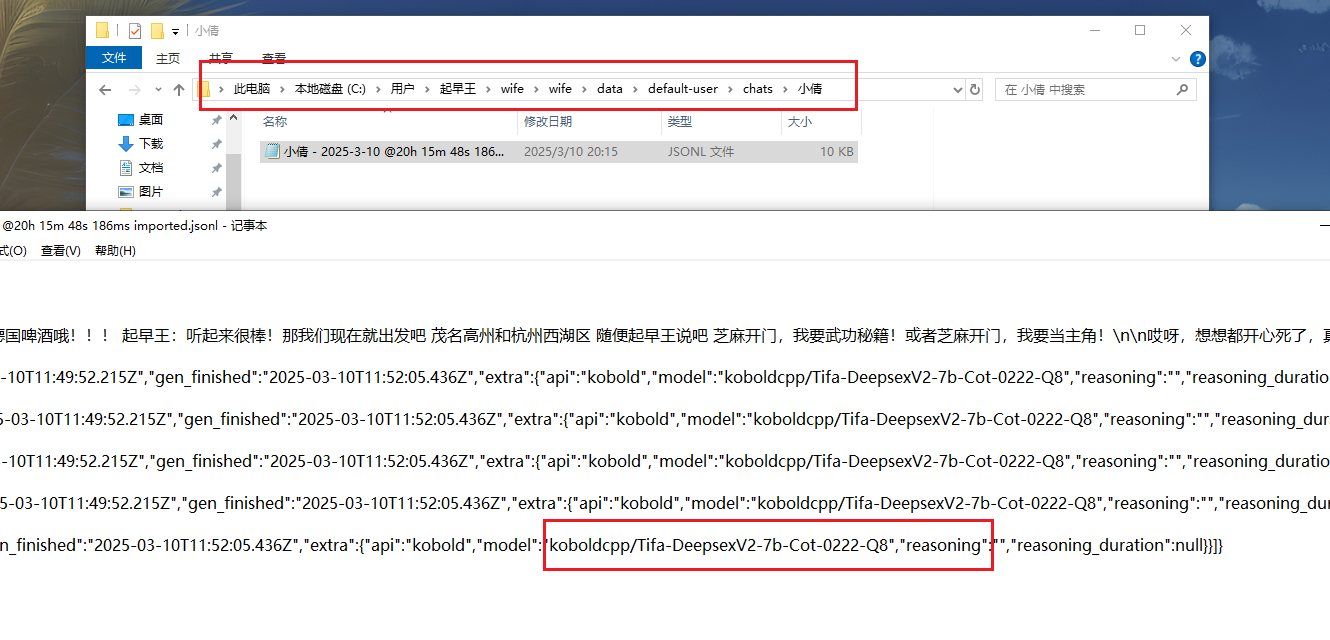Jump to default-user folder in the breadcrumb
This screenshot has height=640, width=1330.
coord(683,89)
